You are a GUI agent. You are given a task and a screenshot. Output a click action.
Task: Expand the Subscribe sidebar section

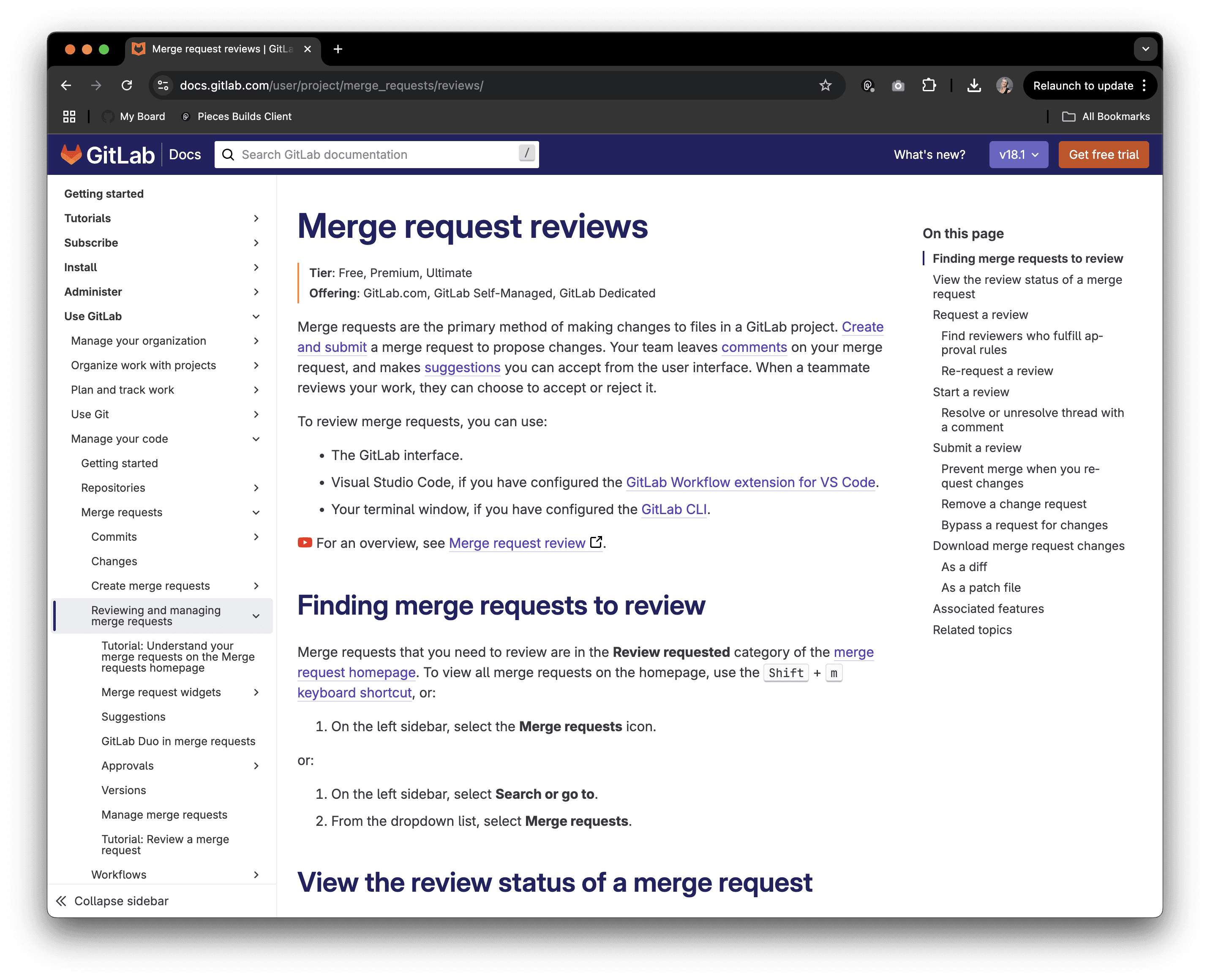point(256,243)
